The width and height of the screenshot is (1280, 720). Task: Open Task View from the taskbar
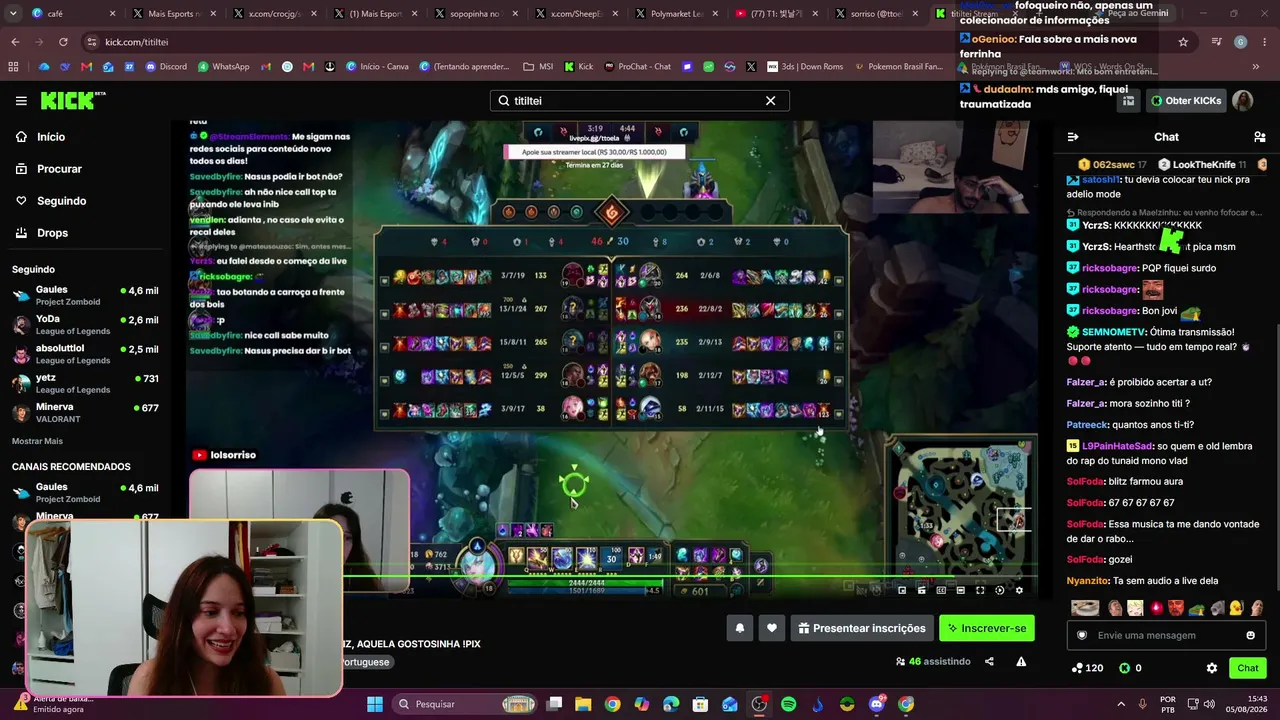[554, 704]
